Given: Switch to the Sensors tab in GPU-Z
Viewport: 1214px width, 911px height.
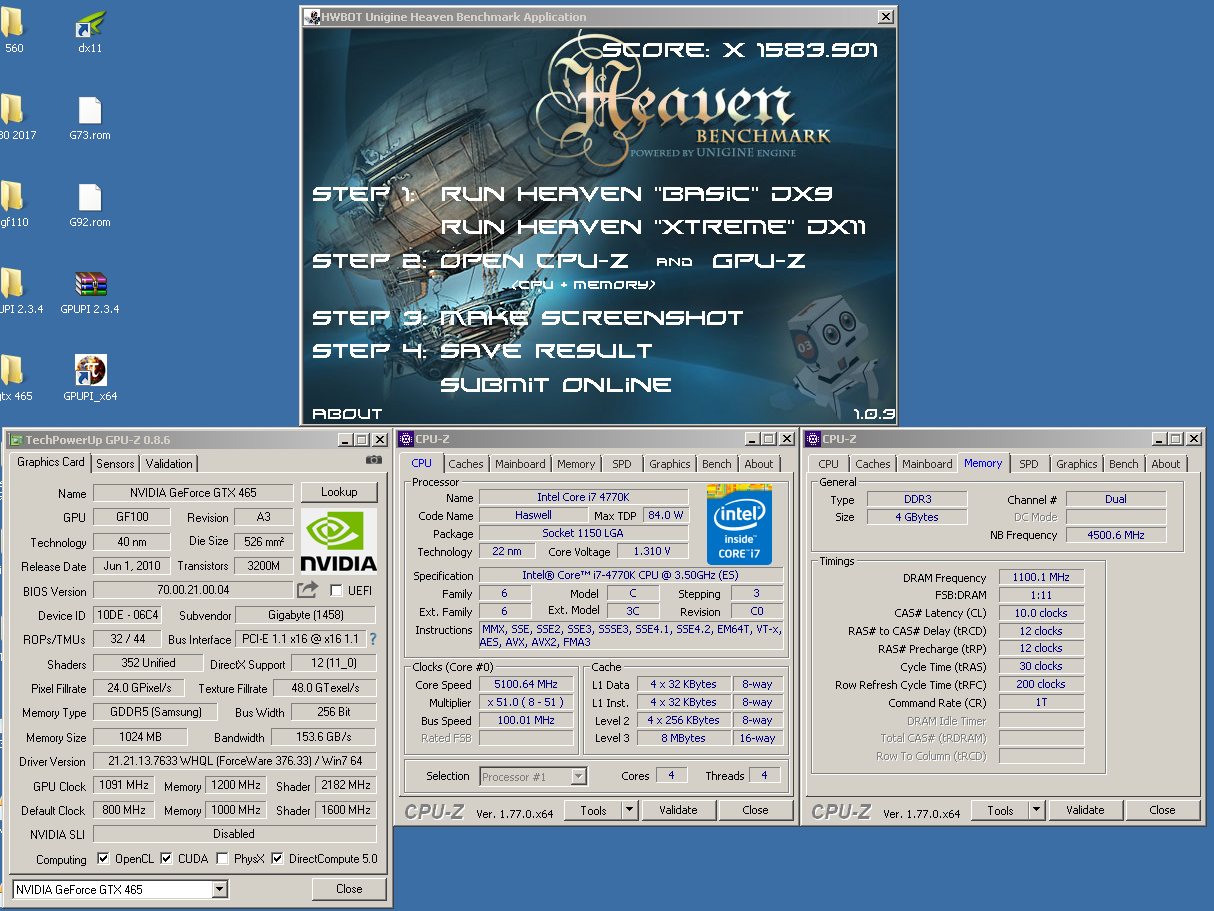Looking at the screenshot, I should [x=115, y=464].
